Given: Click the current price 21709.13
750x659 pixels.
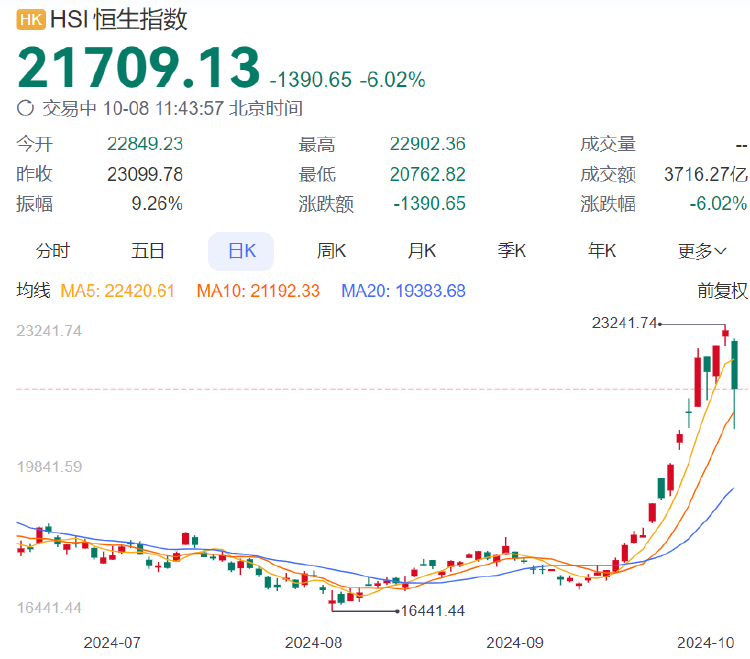Looking at the screenshot, I should [x=139, y=67].
